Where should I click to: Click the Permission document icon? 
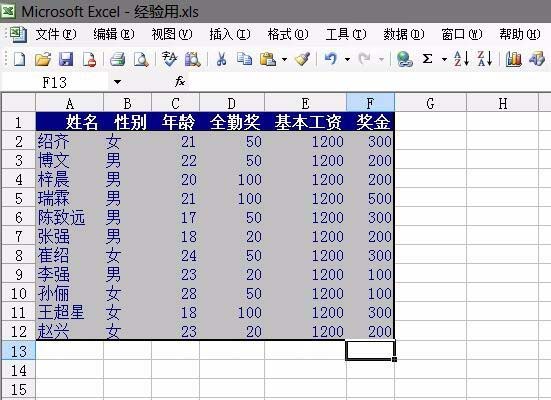point(89,59)
